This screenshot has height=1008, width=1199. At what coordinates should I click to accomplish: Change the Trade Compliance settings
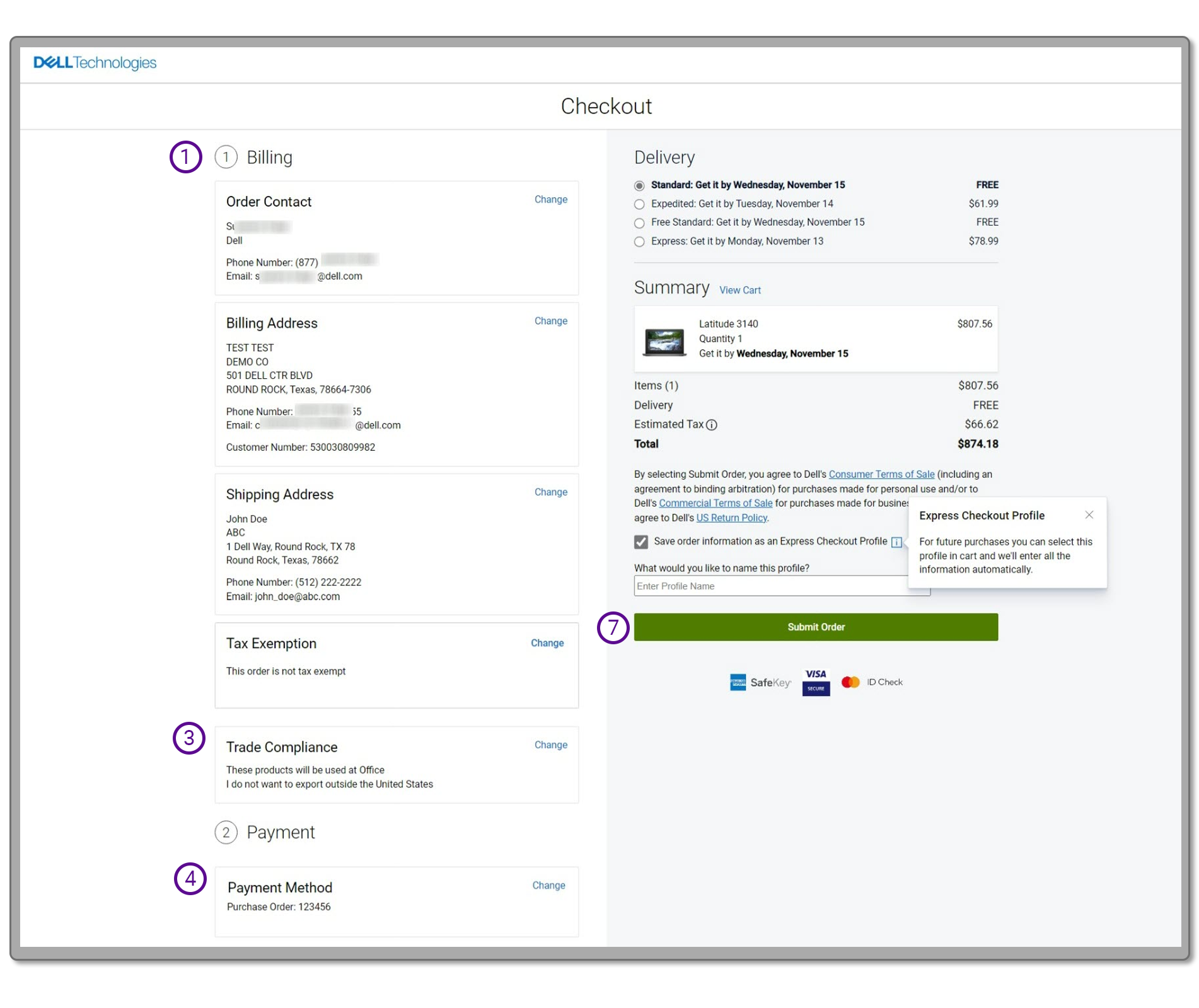tap(550, 744)
